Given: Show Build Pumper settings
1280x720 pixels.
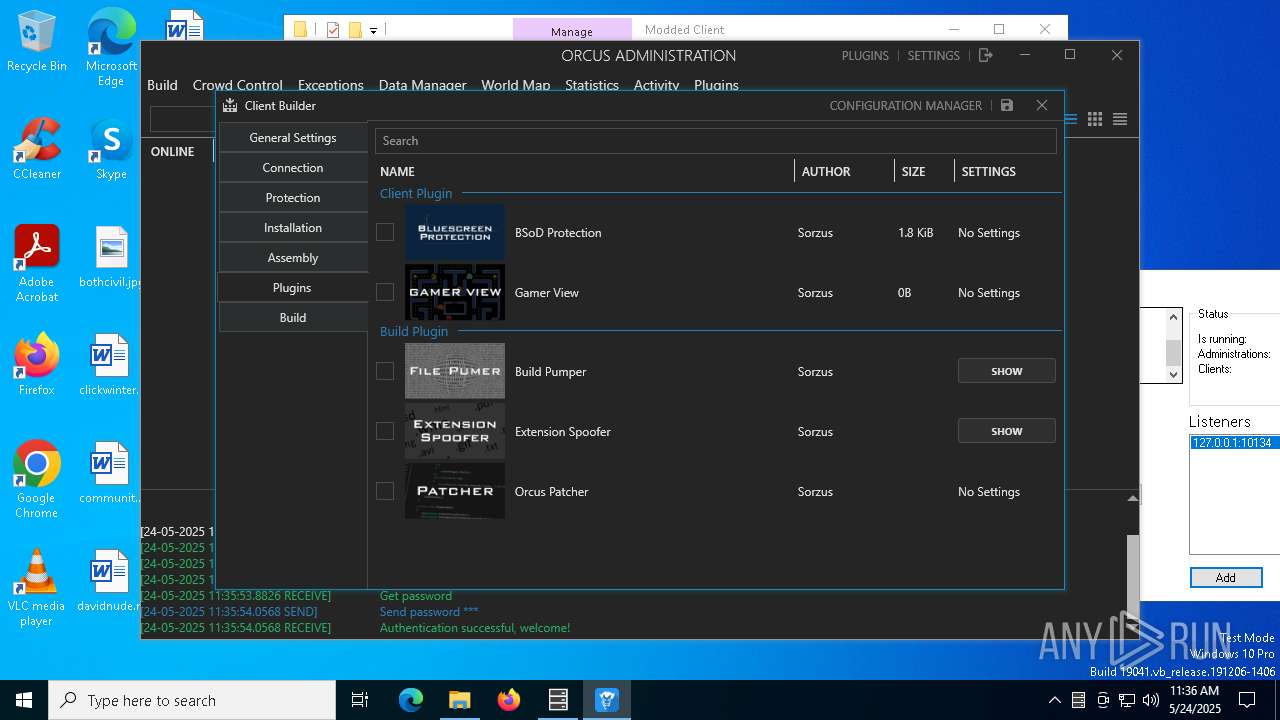Looking at the screenshot, I should pos(1006,371).
